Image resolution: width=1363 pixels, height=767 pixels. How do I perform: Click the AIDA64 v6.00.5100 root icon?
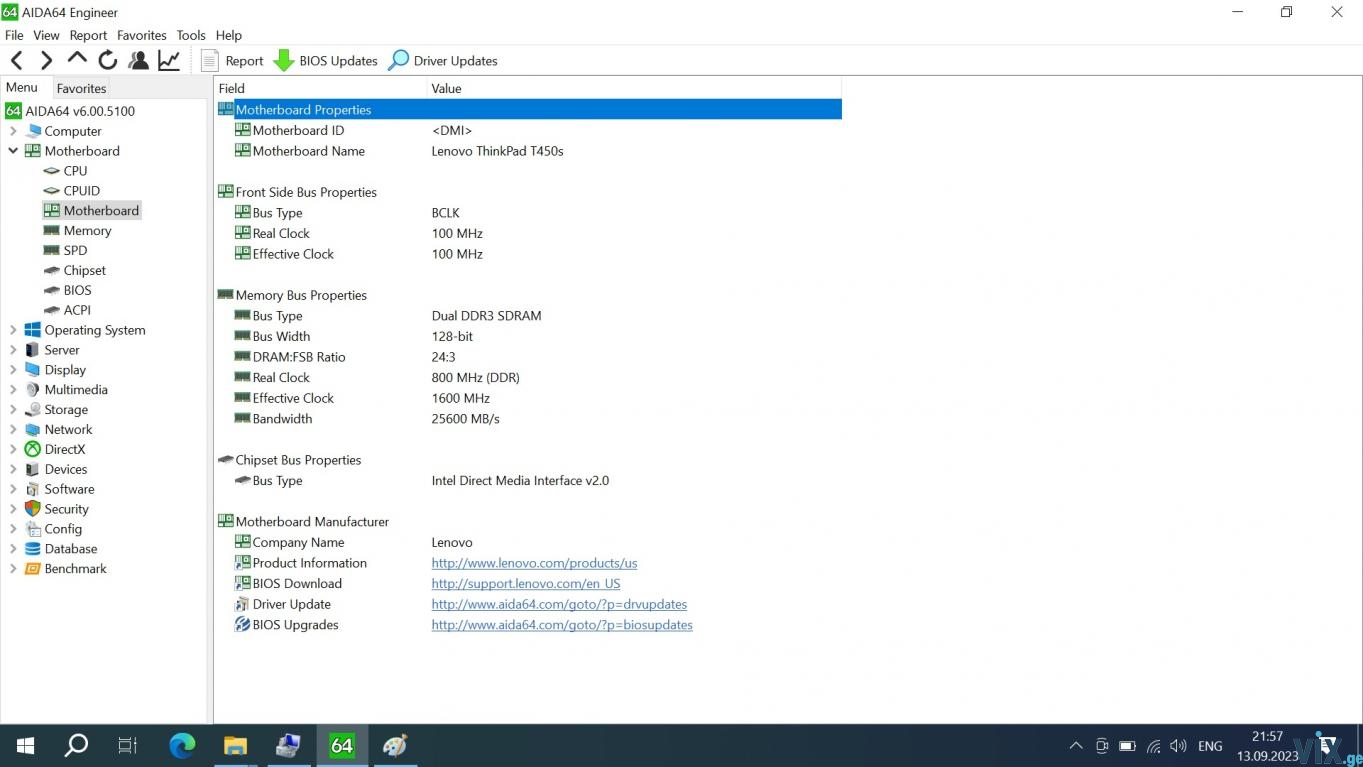pyautogui.click(x=13, y=111)
